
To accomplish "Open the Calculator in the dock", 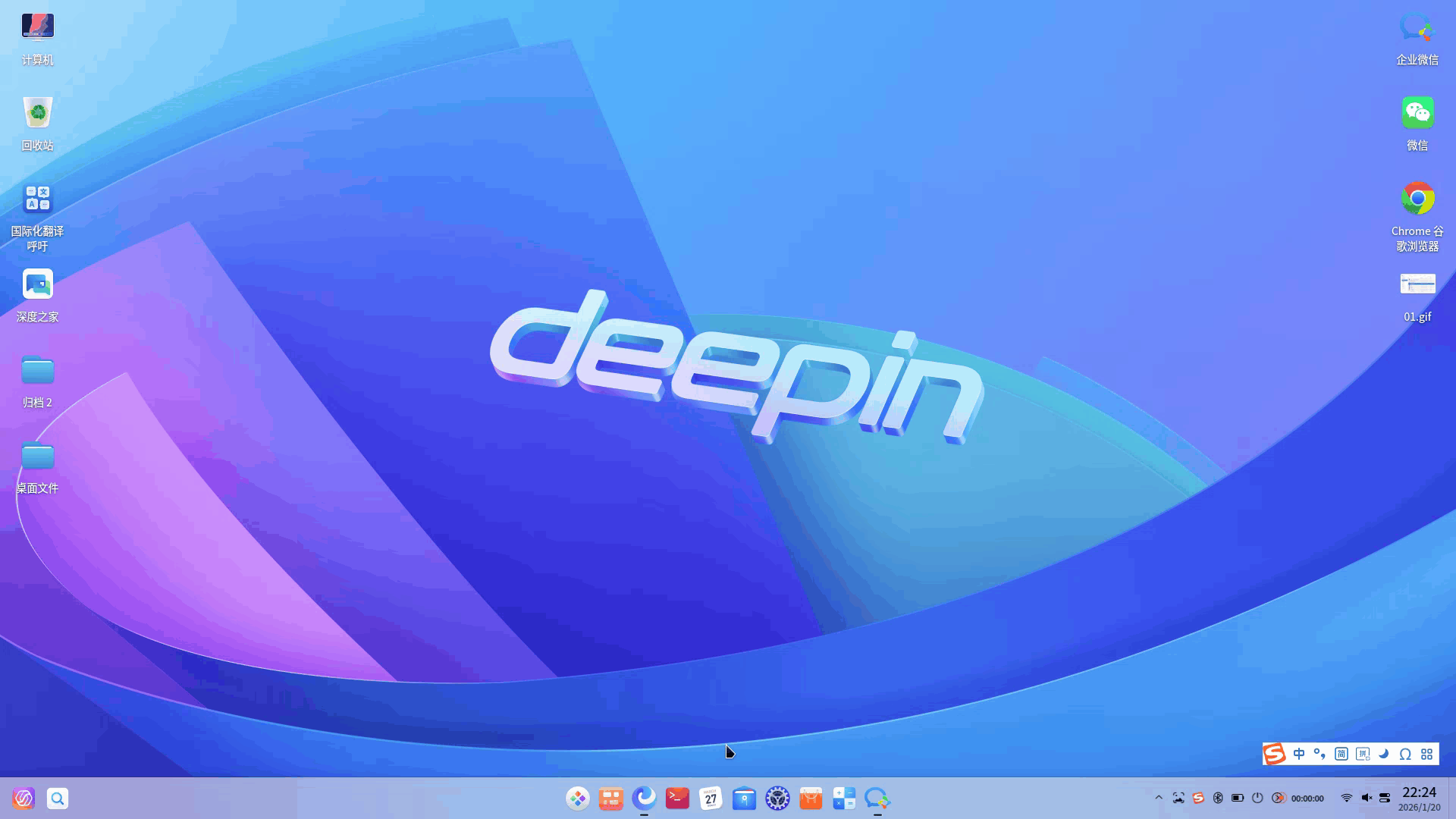I will (x=844, y=798).
